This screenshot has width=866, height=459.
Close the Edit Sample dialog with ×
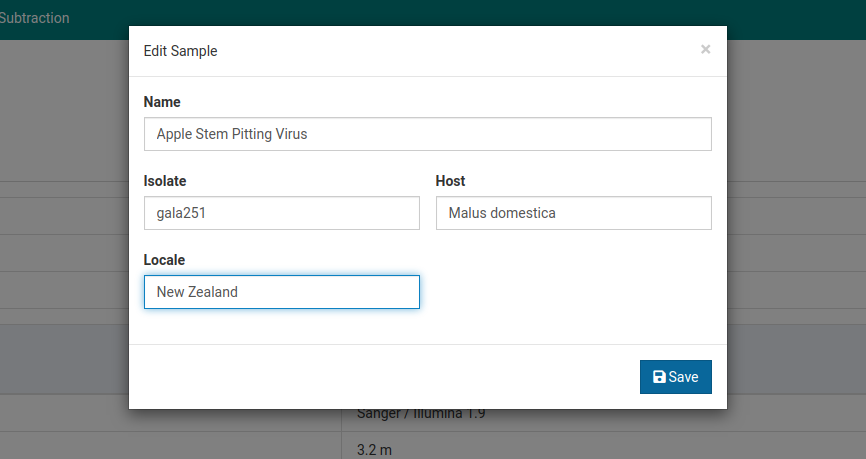click(x=705, y=50)
